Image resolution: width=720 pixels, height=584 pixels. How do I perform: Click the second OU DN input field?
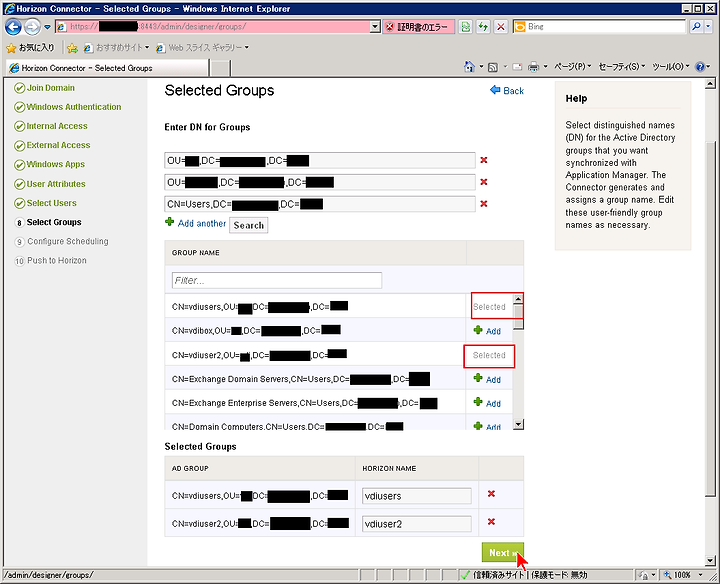coord(320,182)
